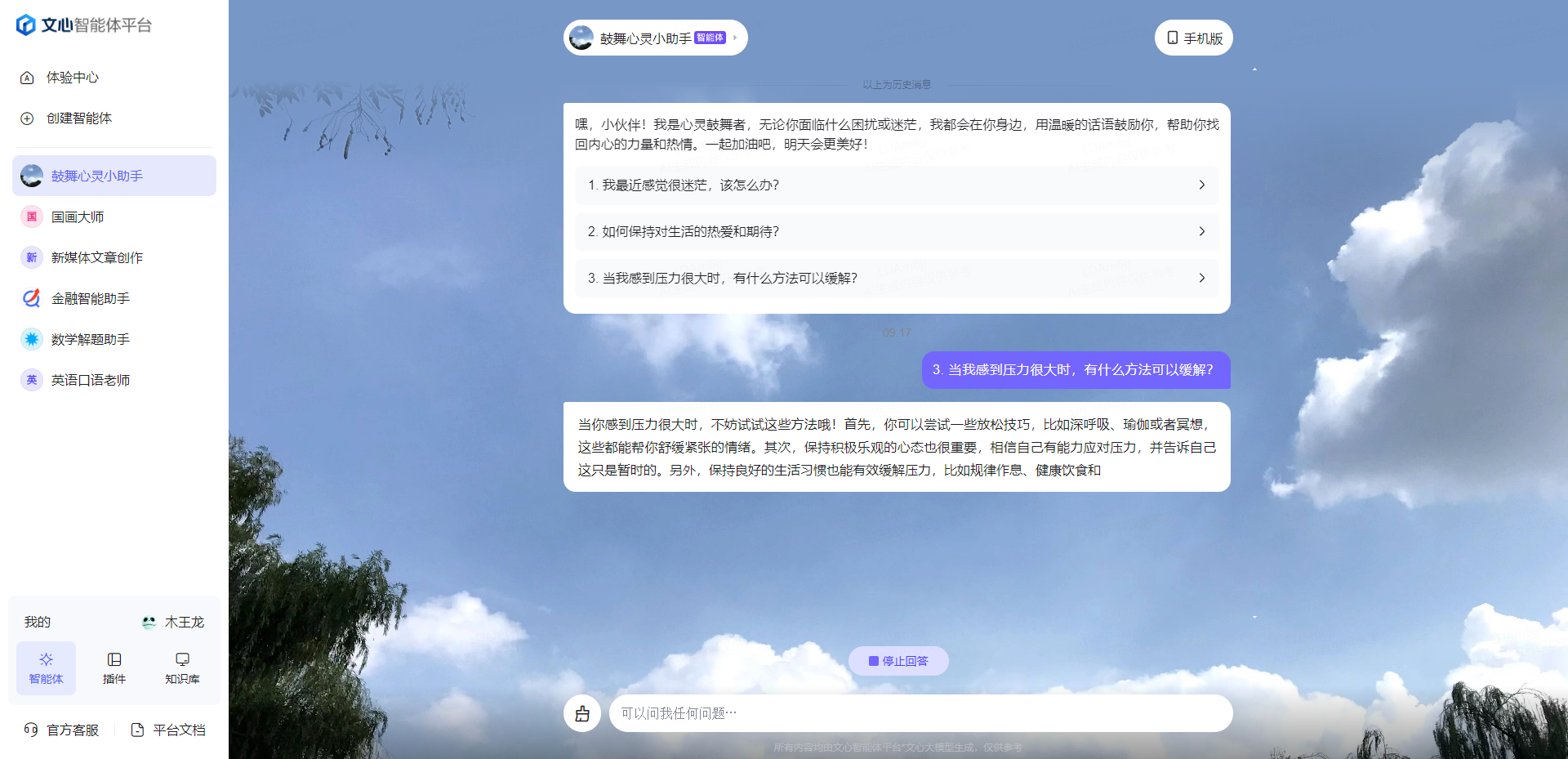
Task: Select suggestion about relieving pressure in welcome card
Action: 897,279
